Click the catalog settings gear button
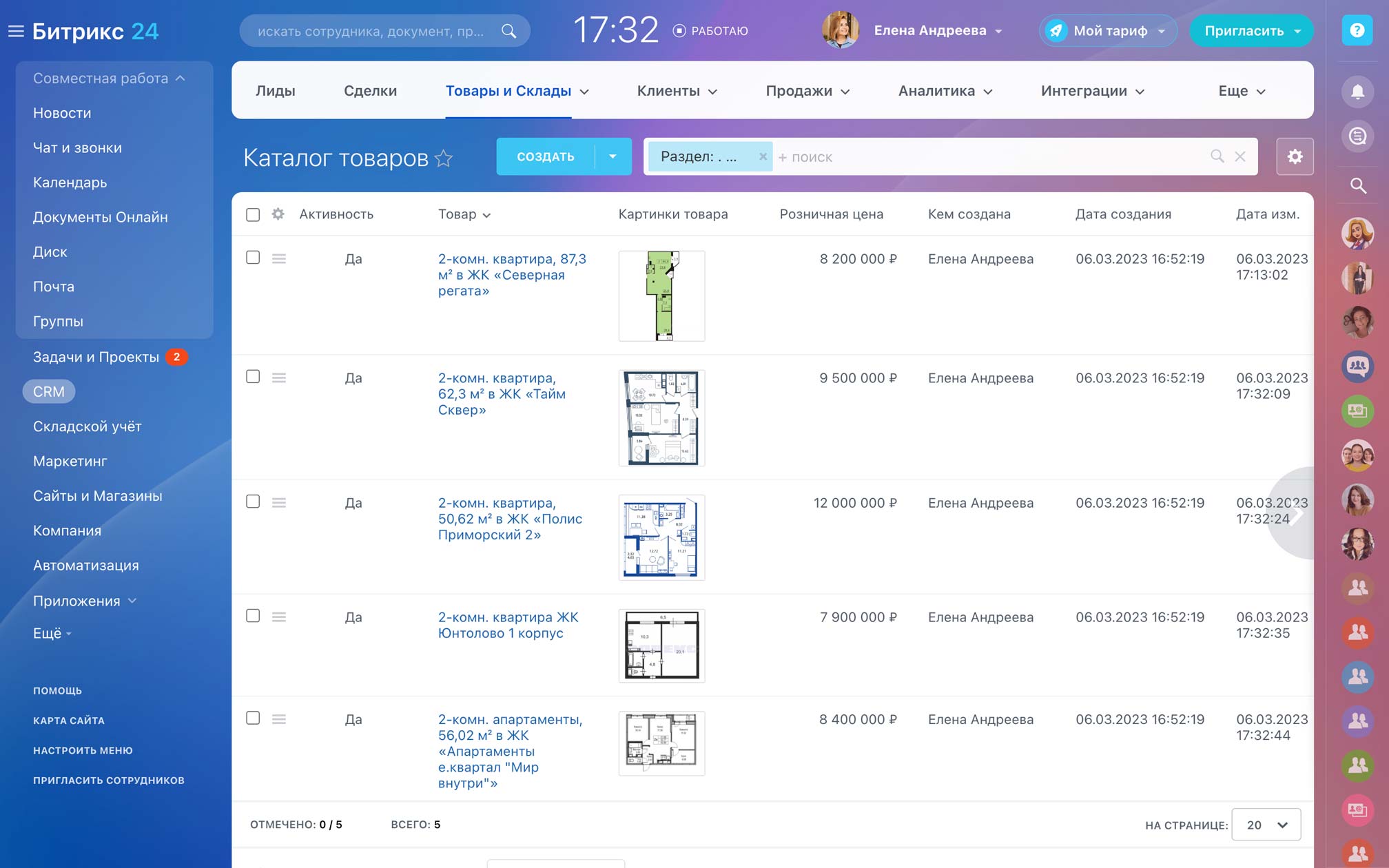This screenshot has height=868, width=1389. click(1294, 156)
